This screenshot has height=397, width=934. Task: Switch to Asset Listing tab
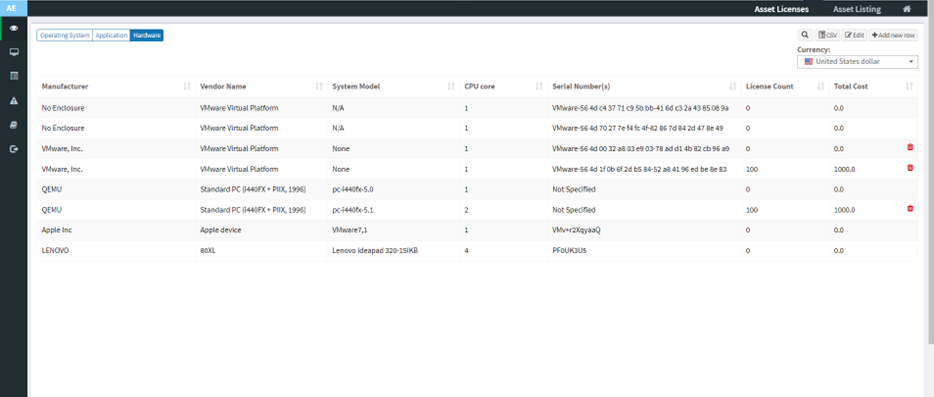tap(857, 9)
